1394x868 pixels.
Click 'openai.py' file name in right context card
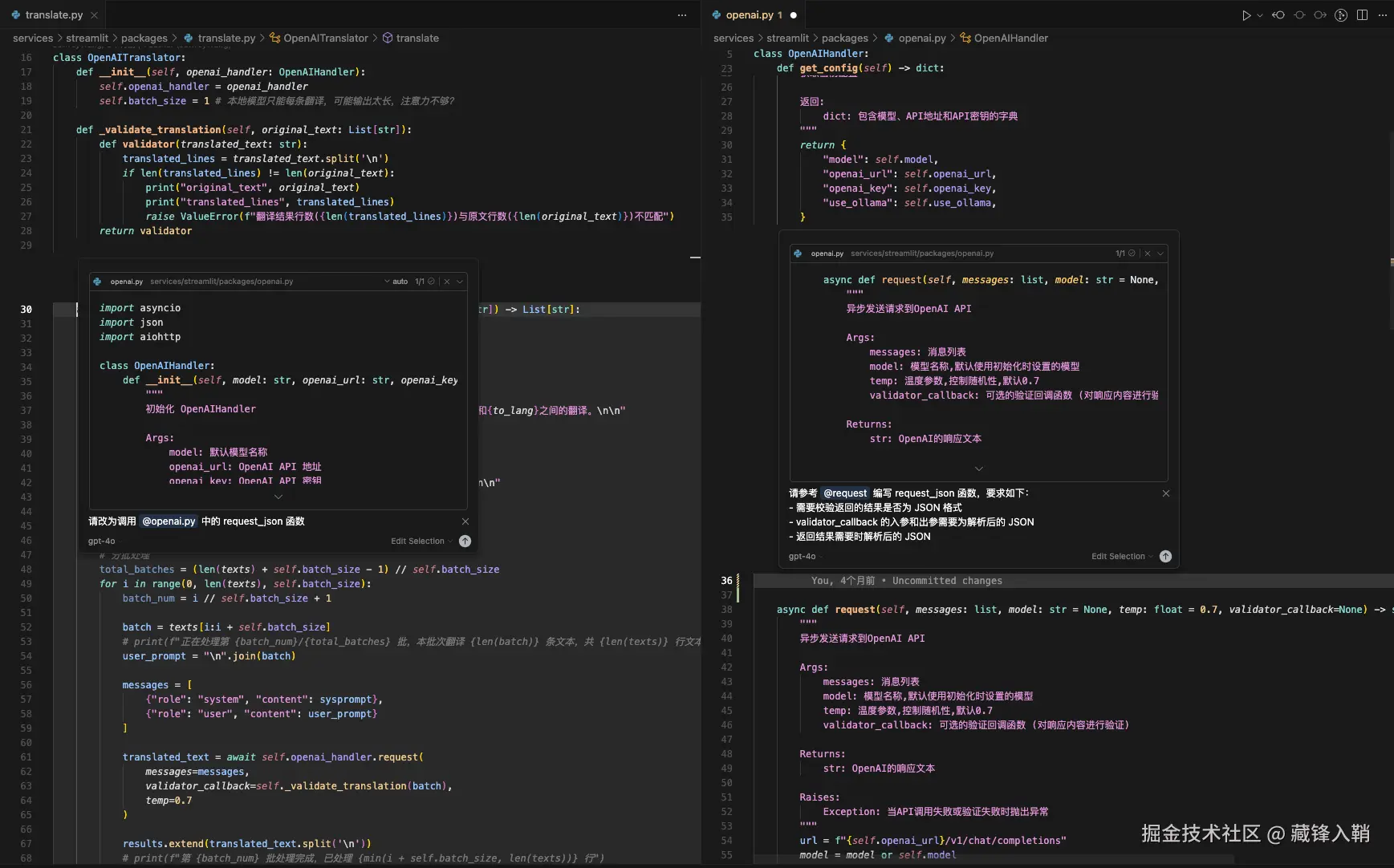827,254
